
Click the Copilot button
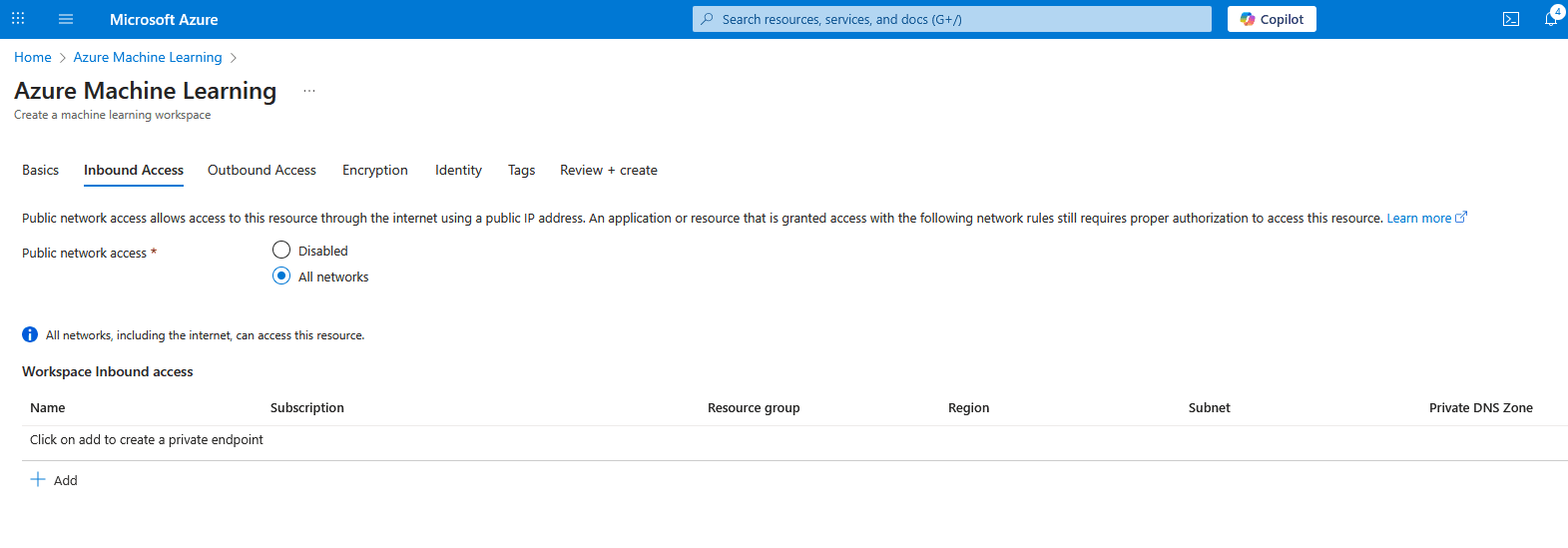pos(1272,19)
